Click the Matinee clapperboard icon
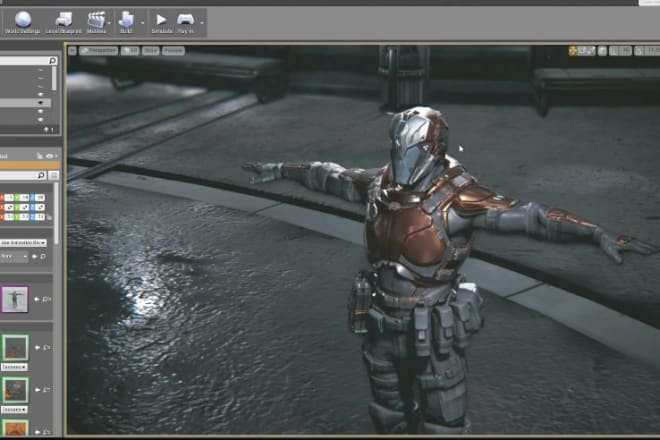Viewport: 660px width, 440px height. tap(96, 22)
